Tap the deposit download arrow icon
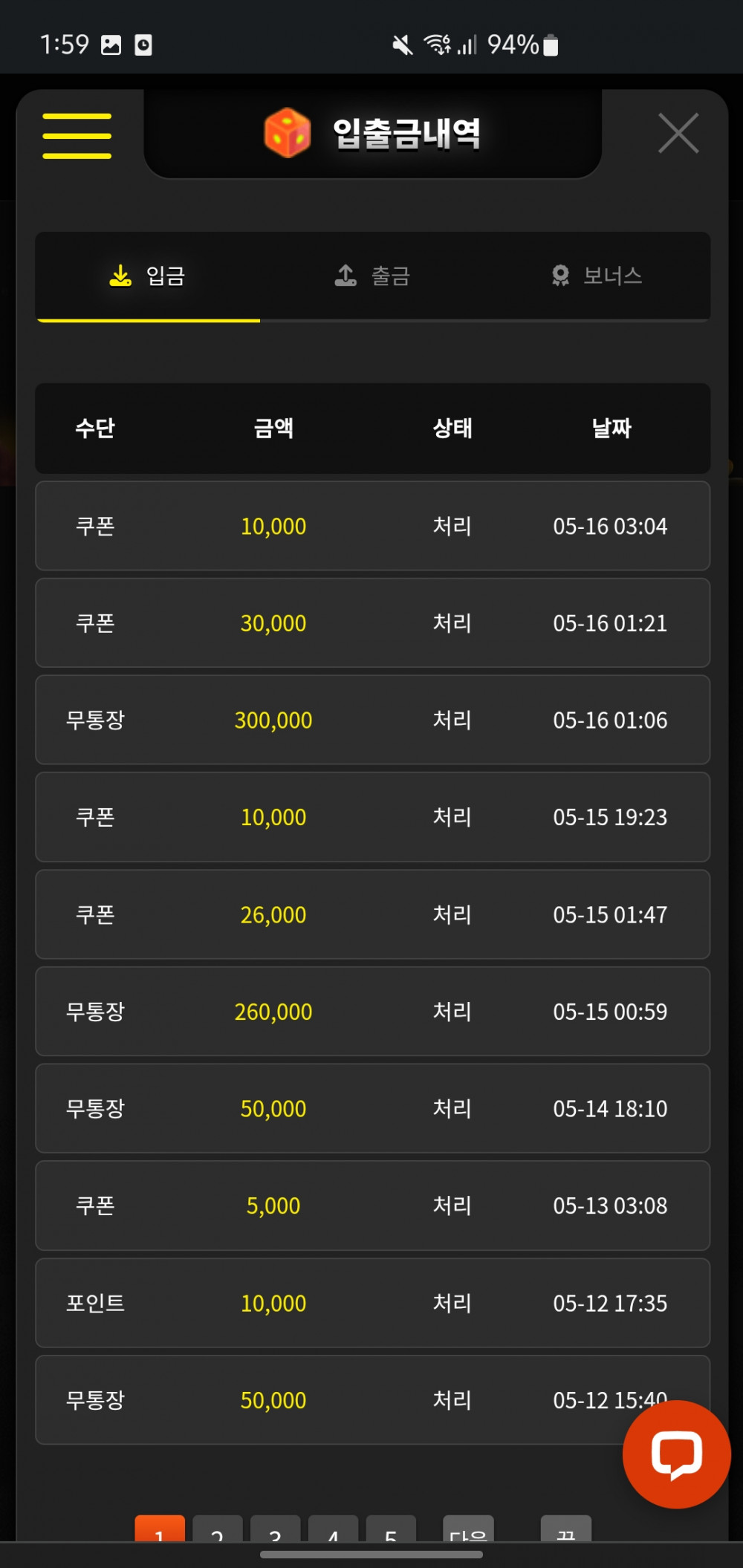Screen dimensions: 743x1568 [x=120, y=276]
